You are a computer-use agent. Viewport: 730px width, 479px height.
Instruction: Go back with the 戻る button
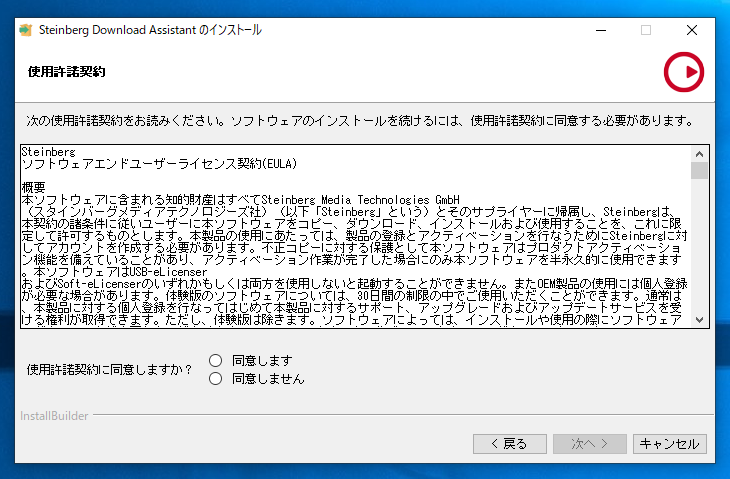point(510,444)
